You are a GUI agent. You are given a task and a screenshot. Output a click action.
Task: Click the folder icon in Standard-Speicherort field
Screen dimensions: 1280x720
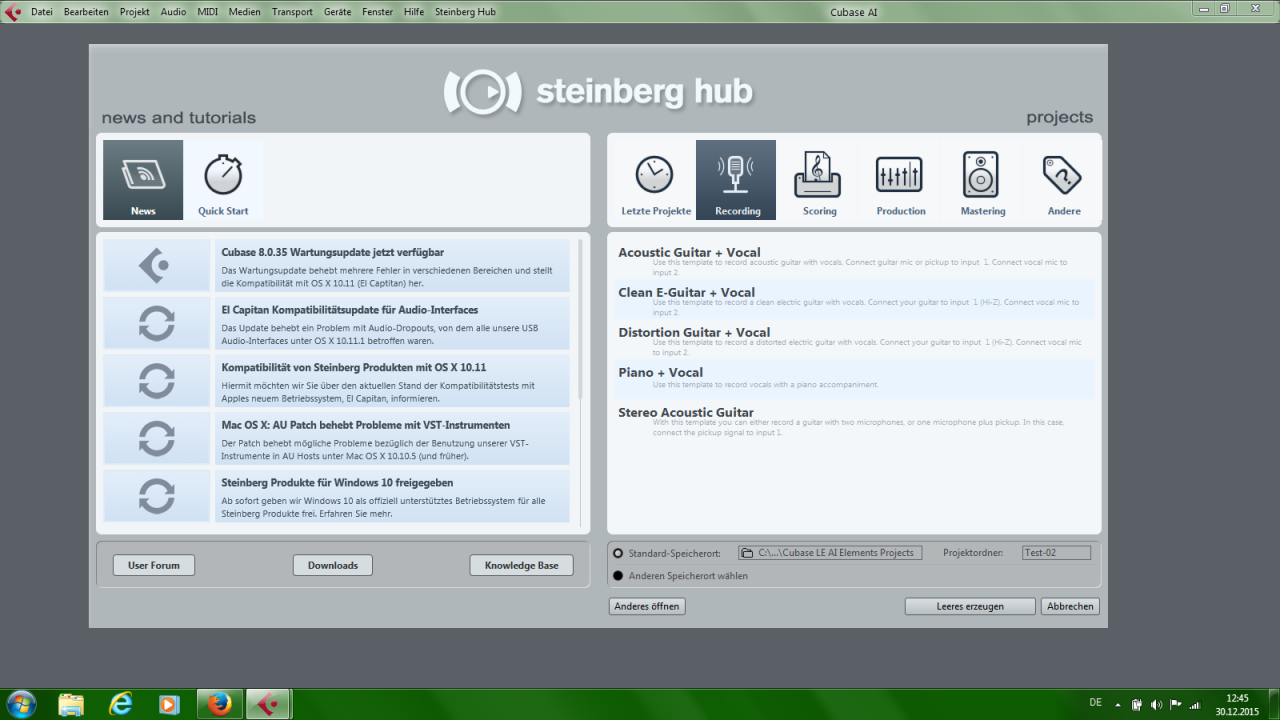[748, 553]
